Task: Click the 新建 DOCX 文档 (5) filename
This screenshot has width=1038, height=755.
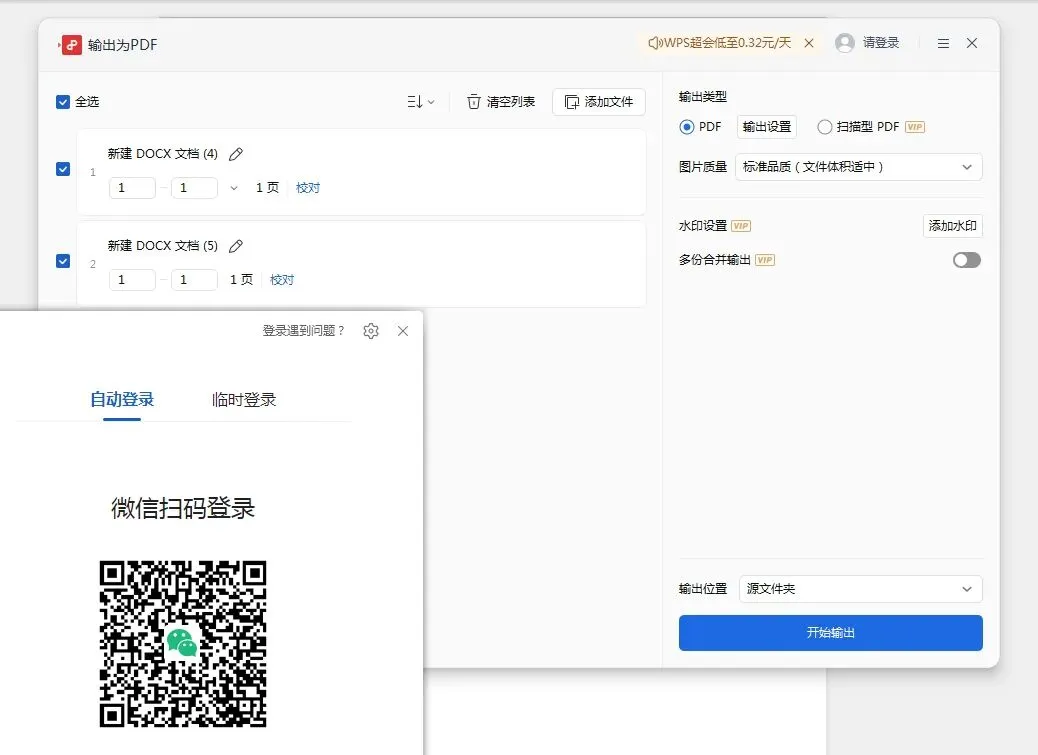Action: coord(163,246)
